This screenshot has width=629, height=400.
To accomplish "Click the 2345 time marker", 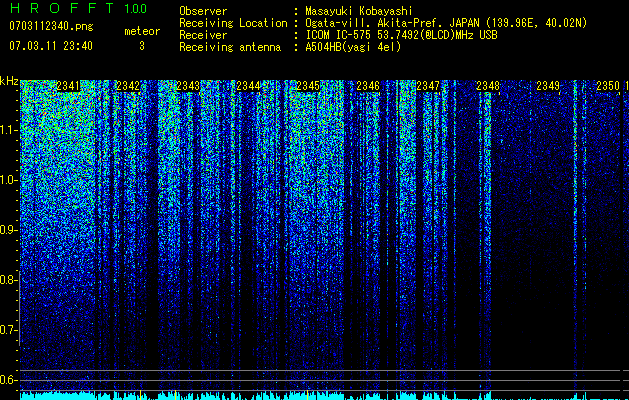I will (x=308, y=86).
